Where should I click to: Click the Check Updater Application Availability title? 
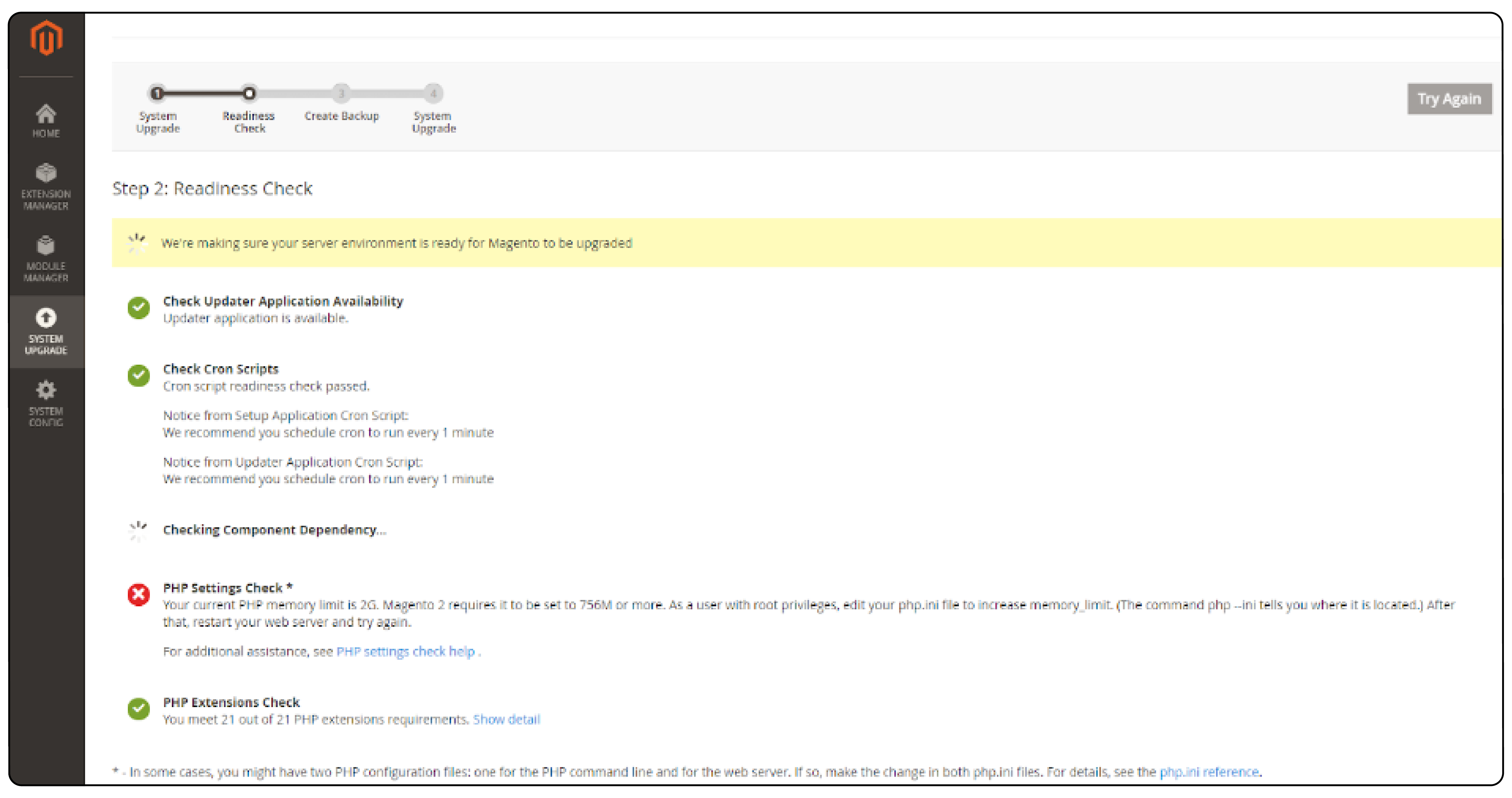(283, 301)
